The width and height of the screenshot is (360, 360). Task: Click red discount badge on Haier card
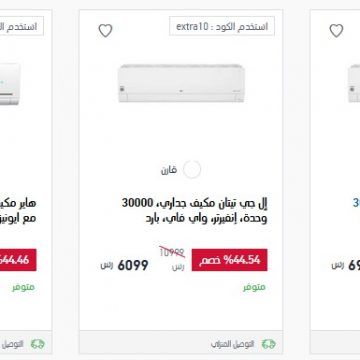[18, 260]
